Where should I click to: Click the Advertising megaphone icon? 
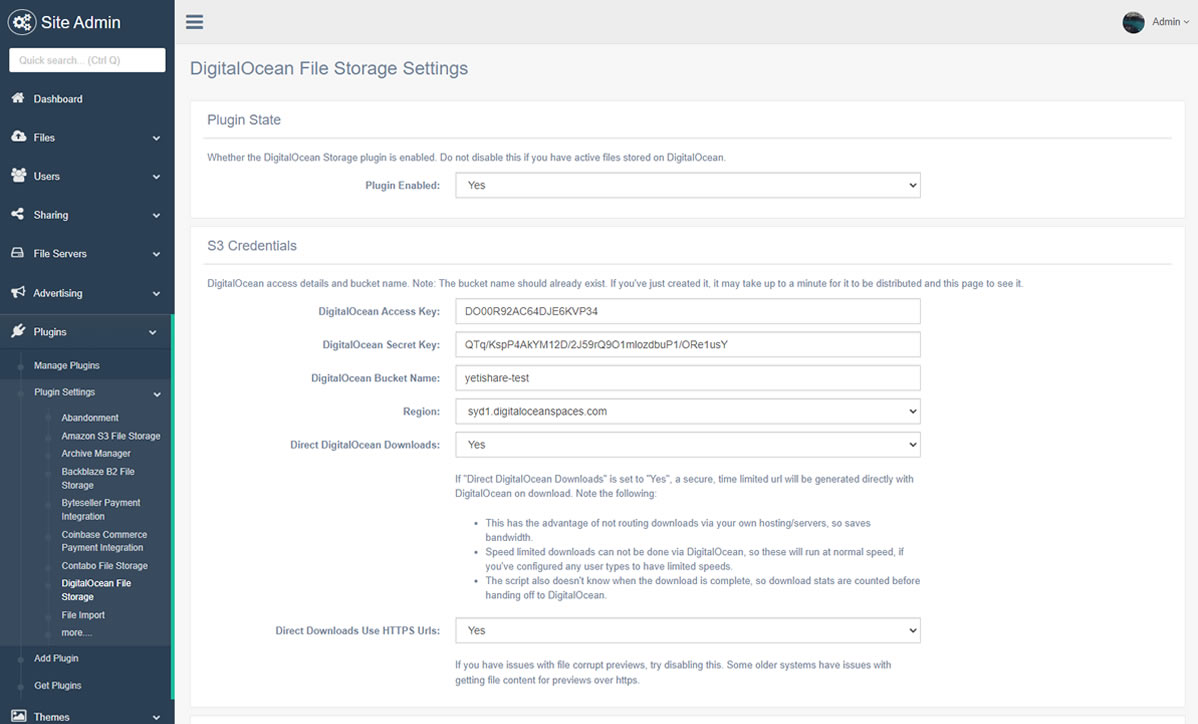(18, 292)
